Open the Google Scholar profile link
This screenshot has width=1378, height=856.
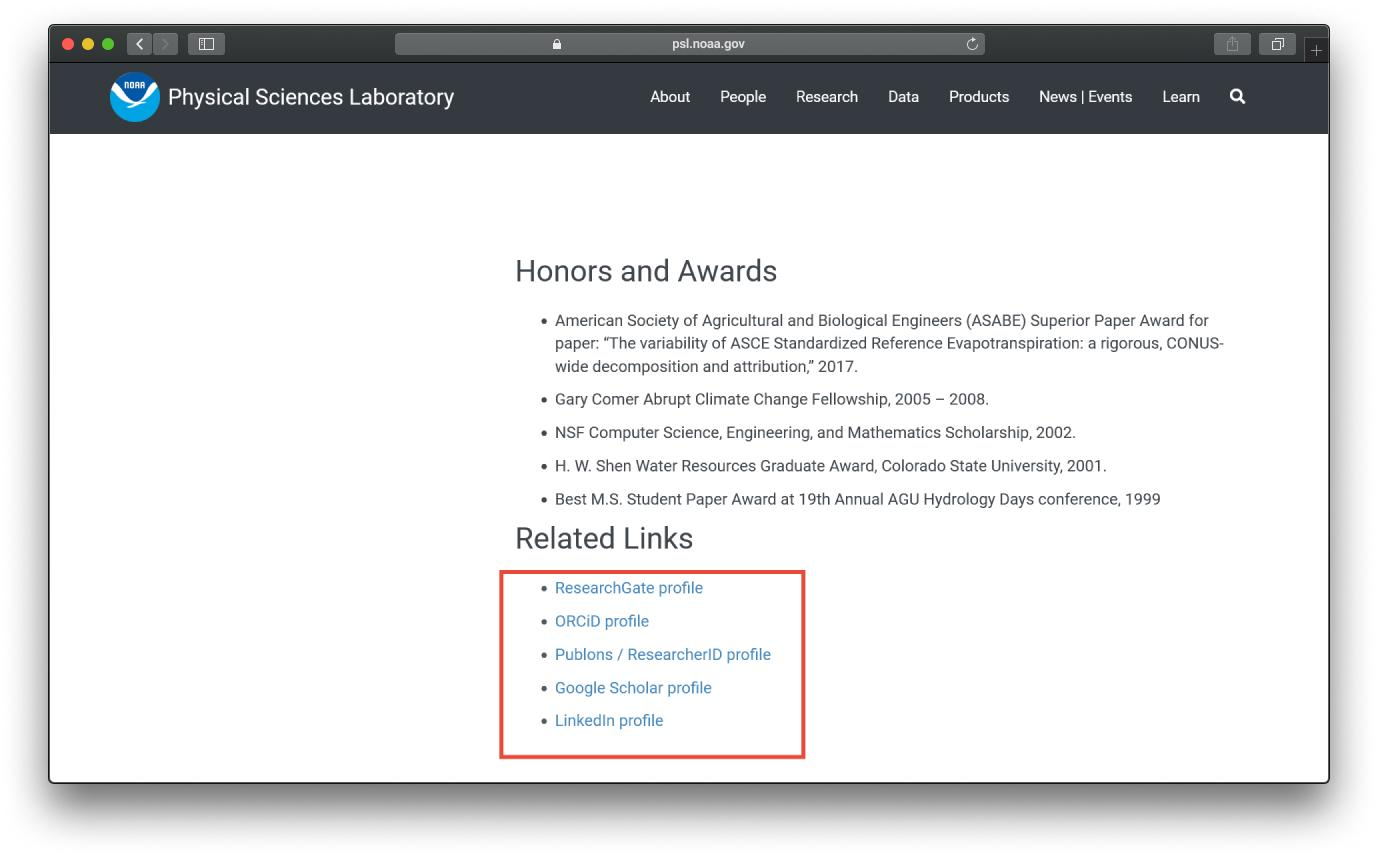tap(633, 688)
